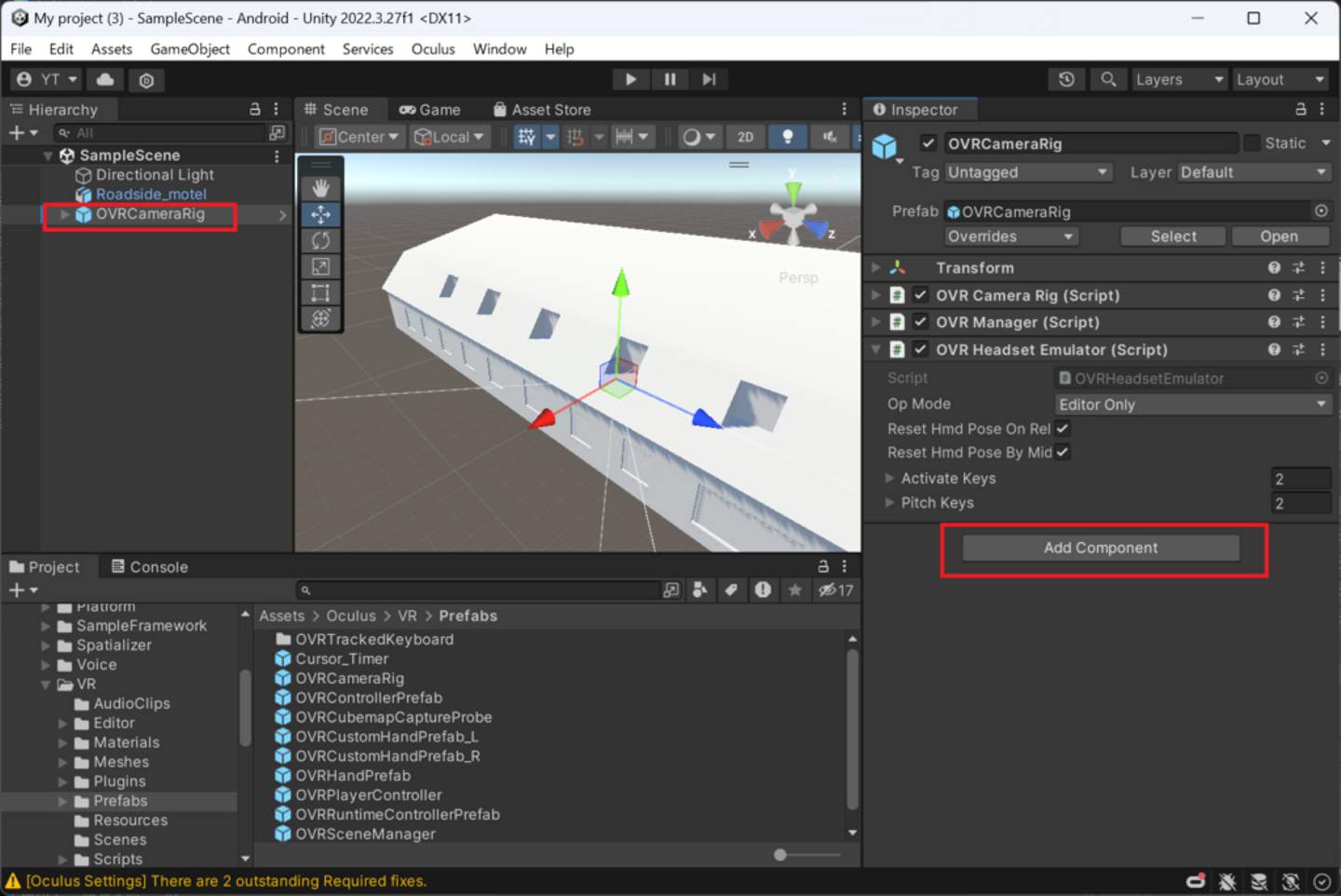
Task: Disable the OVR Manager script checkbox
Action: 920,322
